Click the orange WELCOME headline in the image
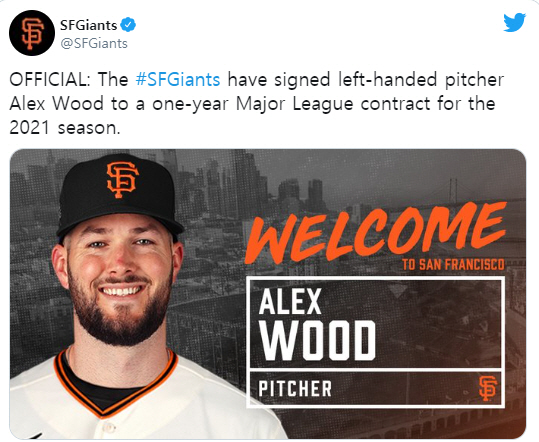539x442 pixels. point(375,233)
